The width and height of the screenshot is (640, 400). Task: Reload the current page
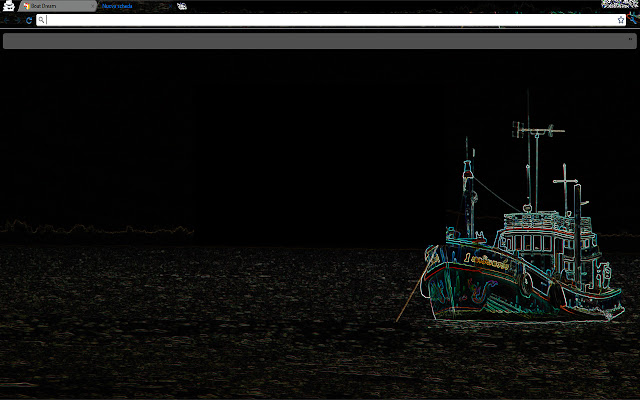click(29, 20)
